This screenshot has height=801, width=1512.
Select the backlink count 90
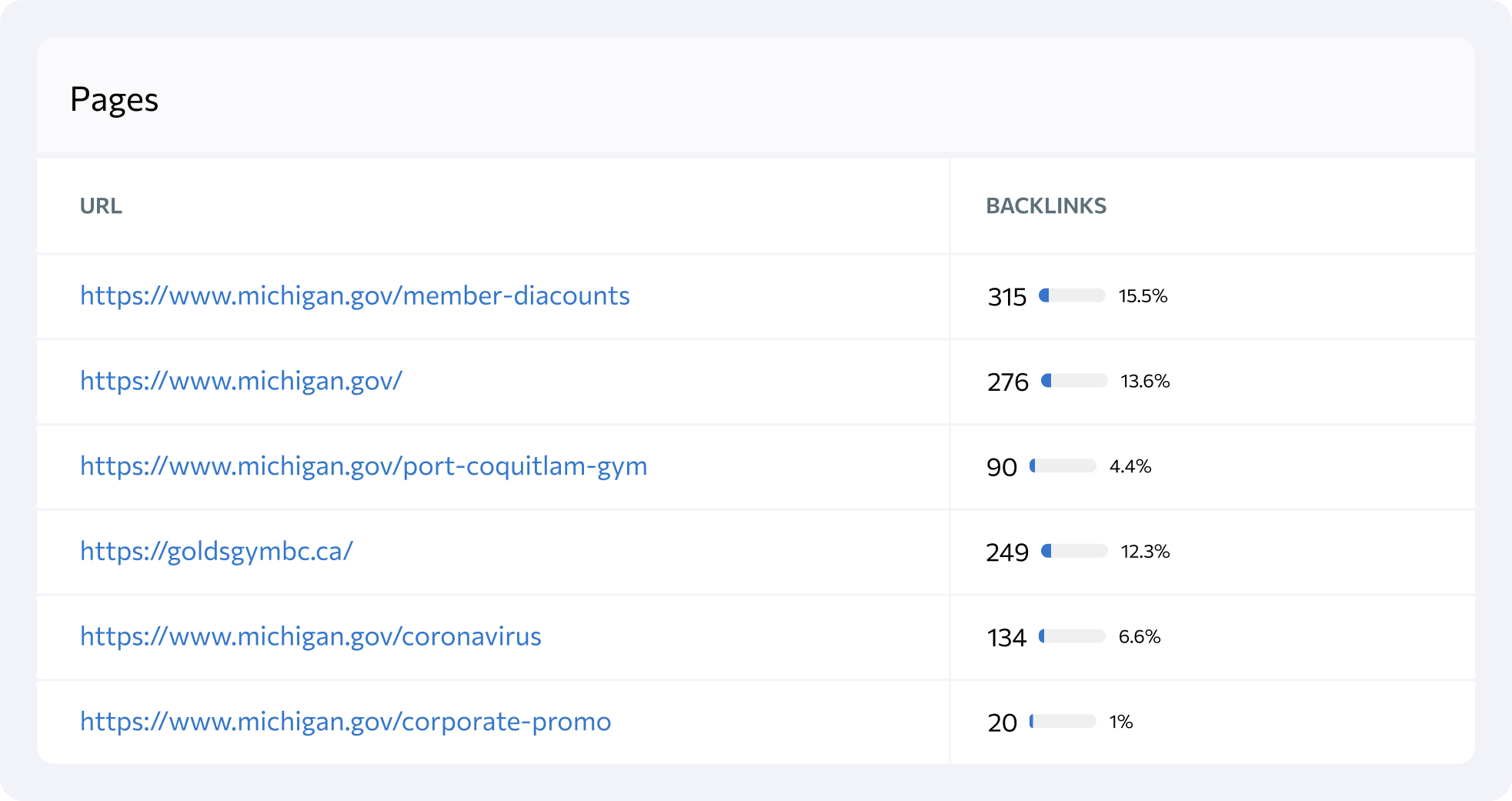1002,468
